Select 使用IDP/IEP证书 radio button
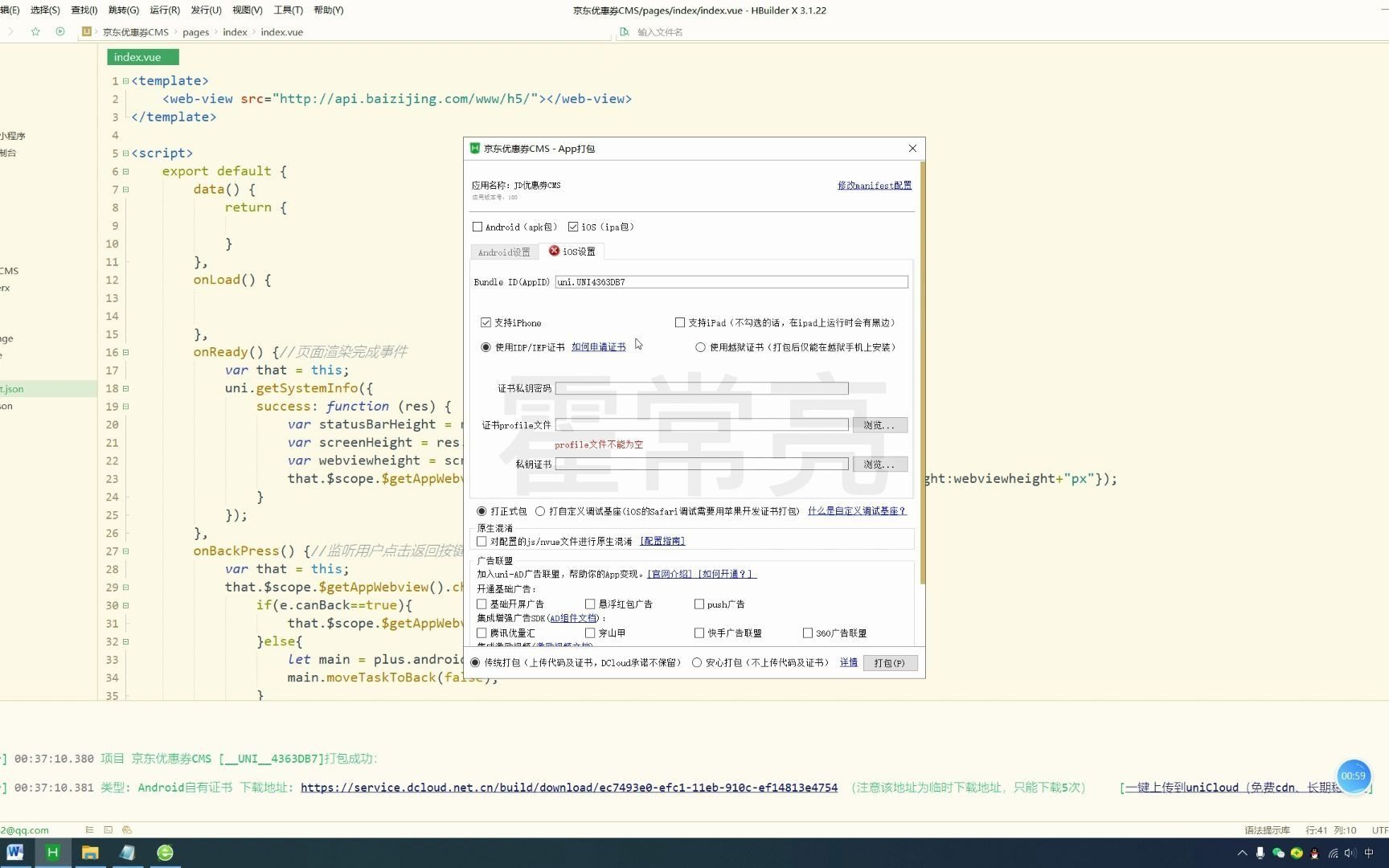 coord(486,348)
